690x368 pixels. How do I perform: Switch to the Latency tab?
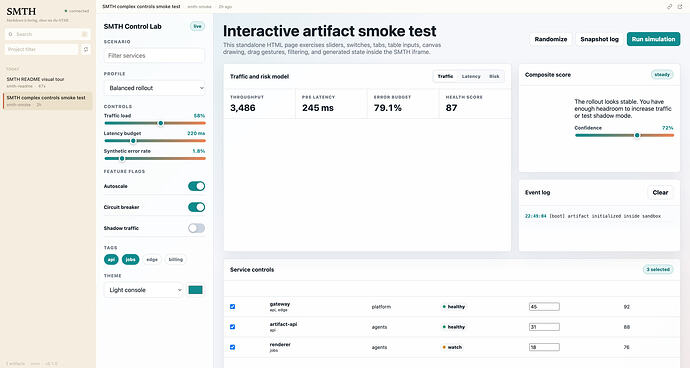471,76
